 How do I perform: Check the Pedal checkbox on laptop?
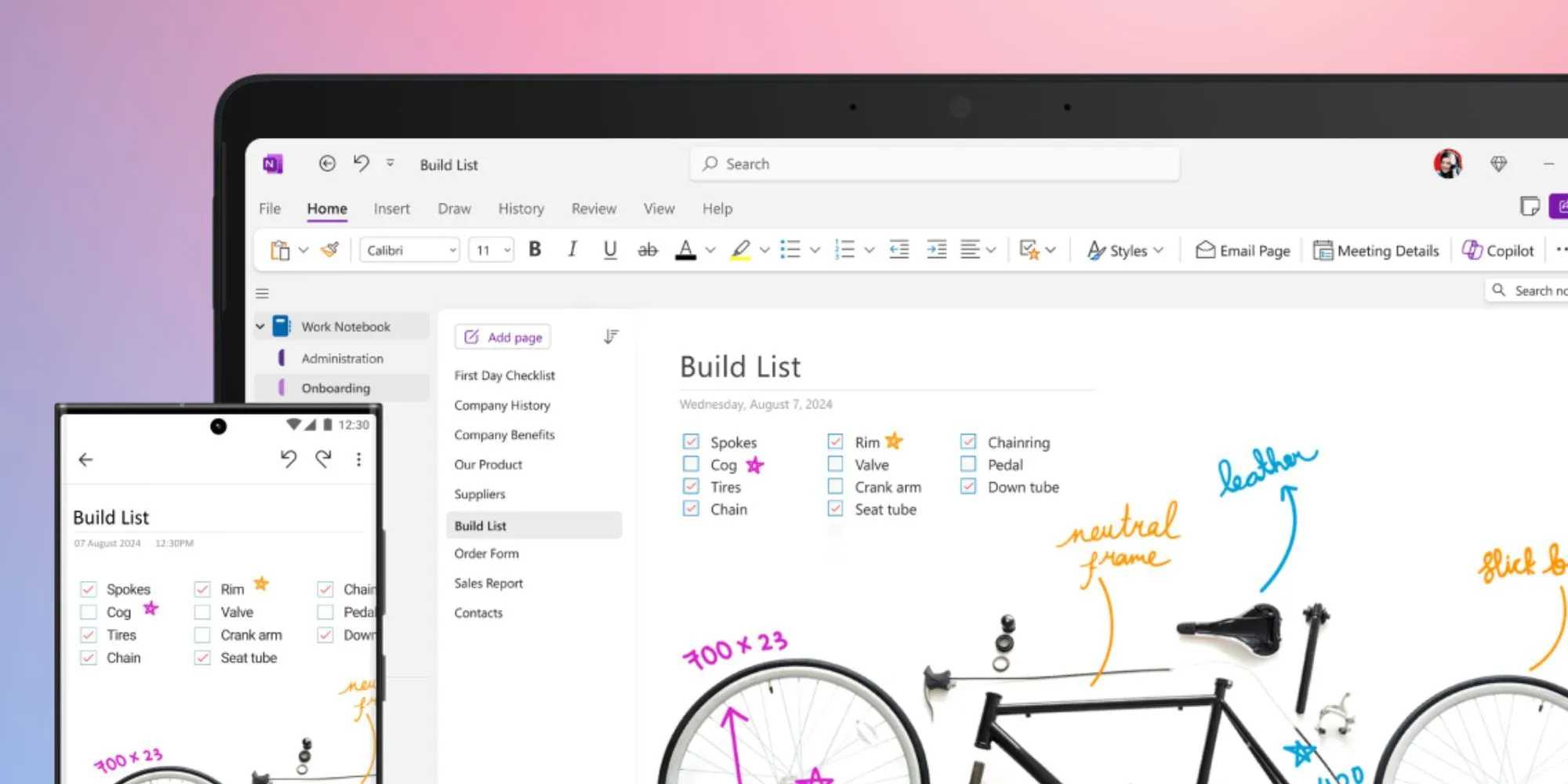pos(968,464)
